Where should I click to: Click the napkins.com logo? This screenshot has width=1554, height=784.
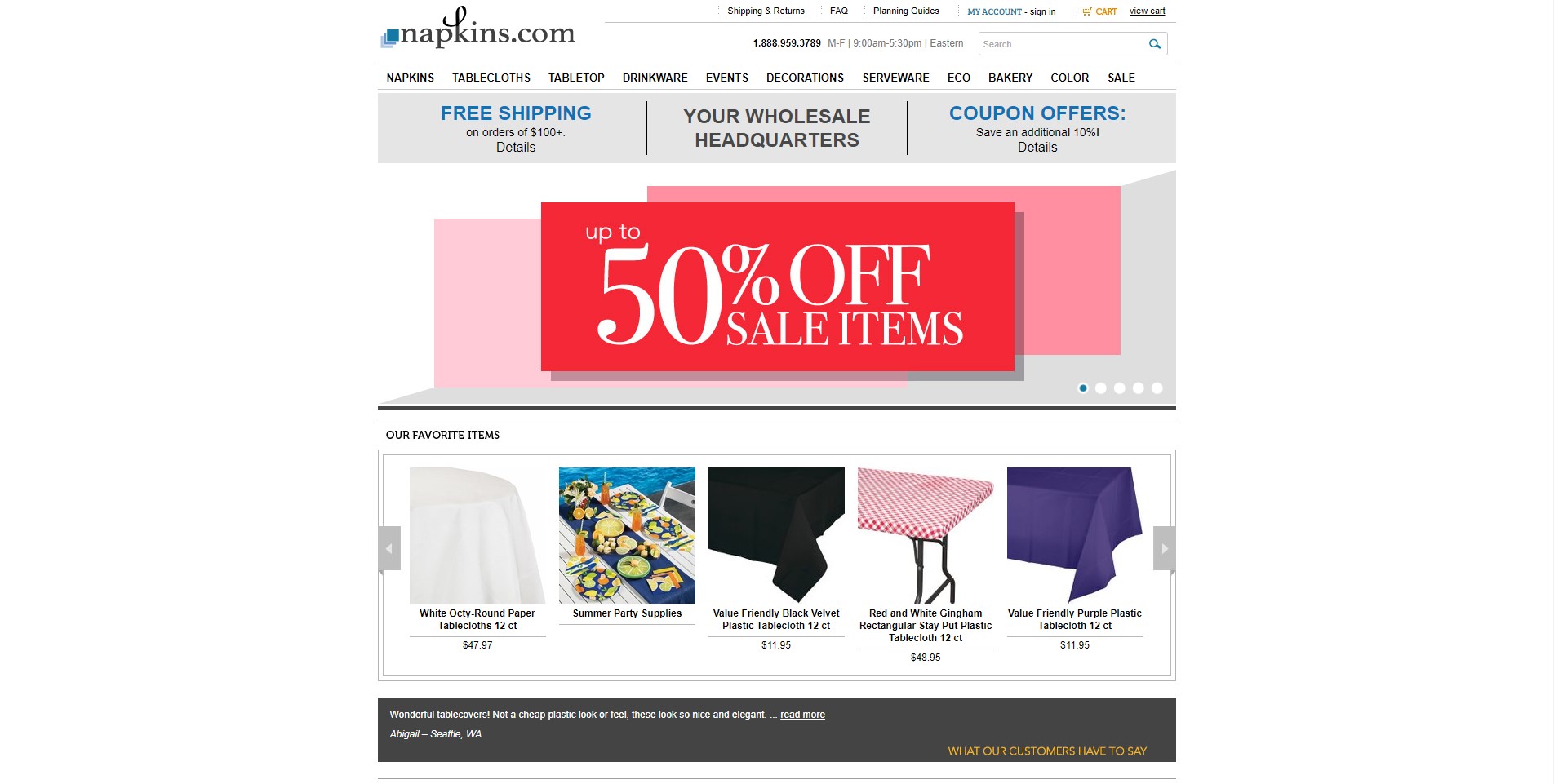pos(478,29)
